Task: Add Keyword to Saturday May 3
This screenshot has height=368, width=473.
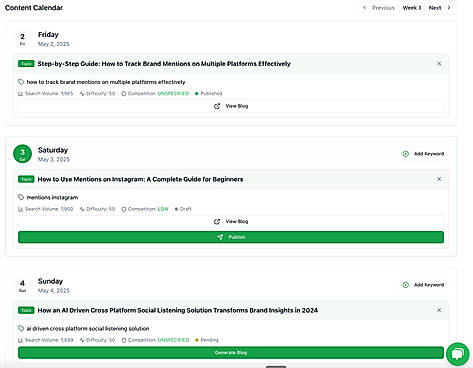Action: click(423, 154)
